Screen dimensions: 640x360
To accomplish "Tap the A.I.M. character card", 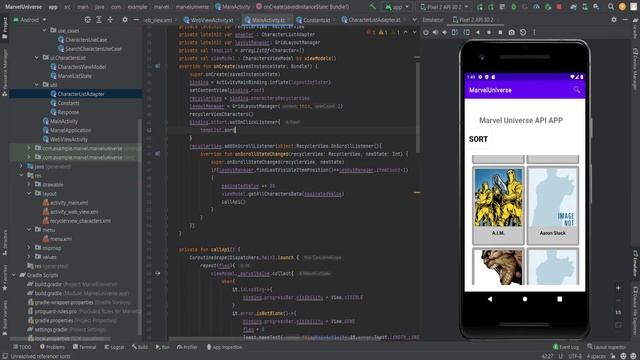I will click(x=498, y=205).
